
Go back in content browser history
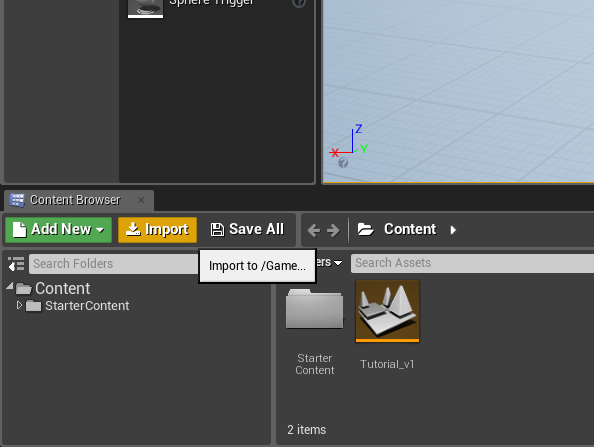tap(314, 230)
